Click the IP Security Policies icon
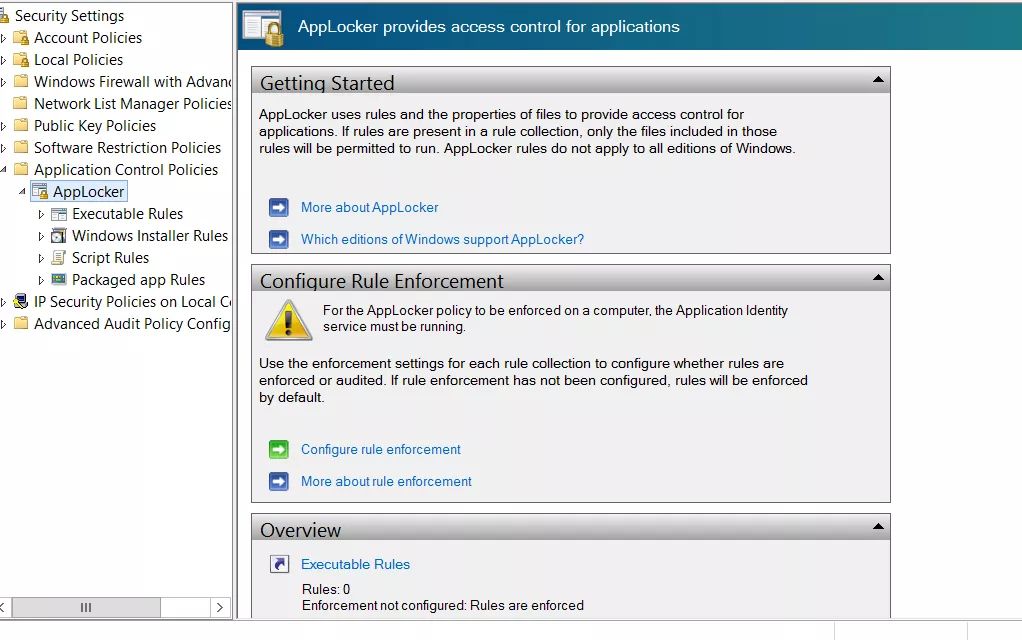 [20, 301]
